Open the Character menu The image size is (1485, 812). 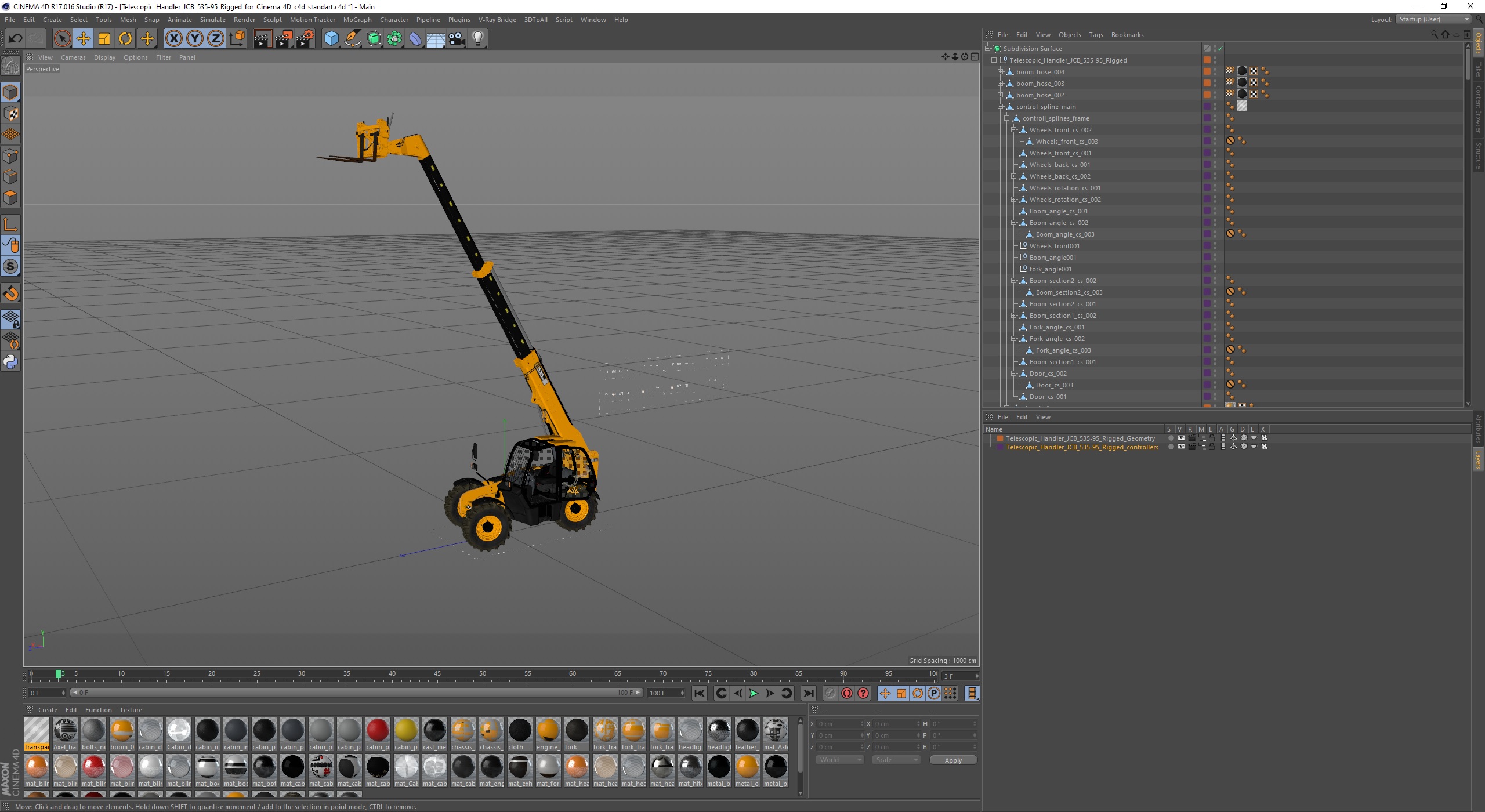pos(394,20)
